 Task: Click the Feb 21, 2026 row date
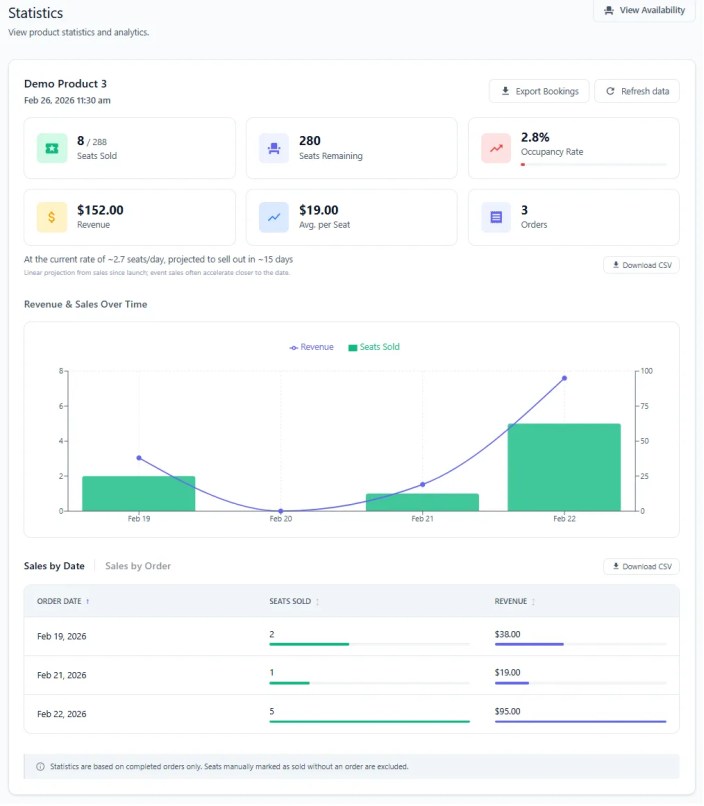tap(62, 675)
